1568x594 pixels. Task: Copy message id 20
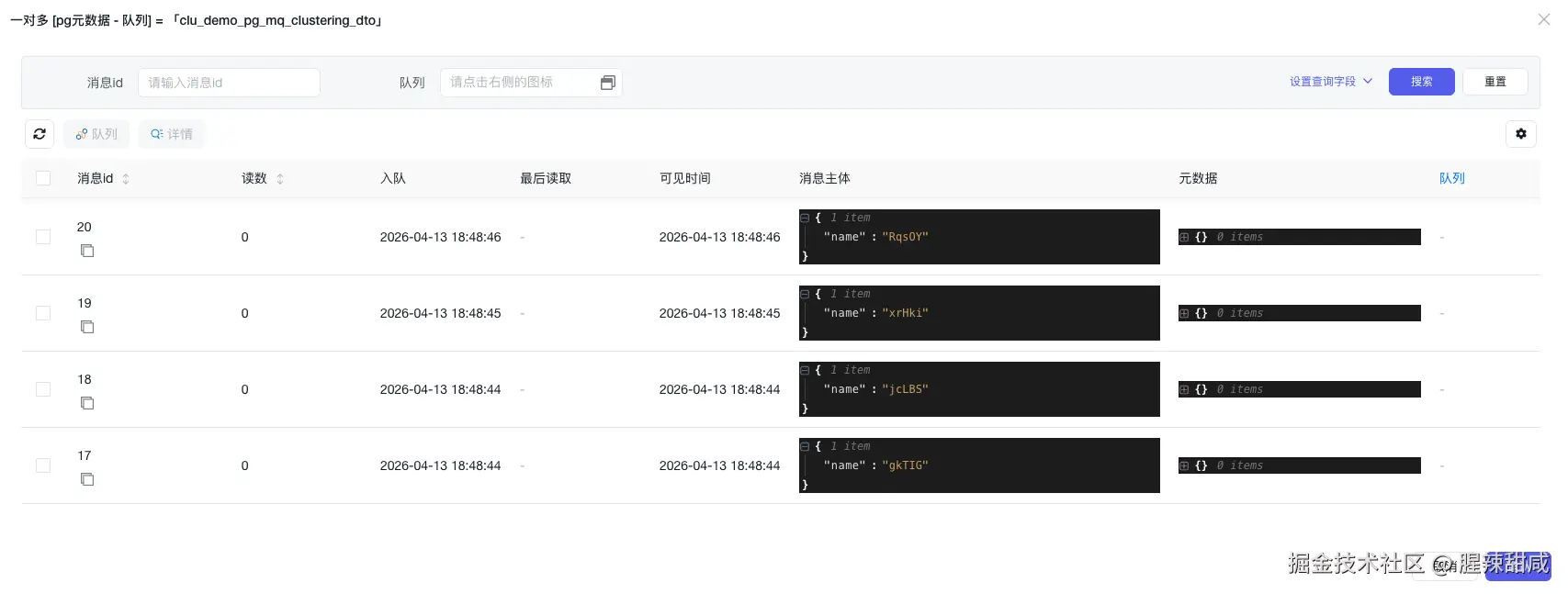pyautogui.click(x=87, y=251)
